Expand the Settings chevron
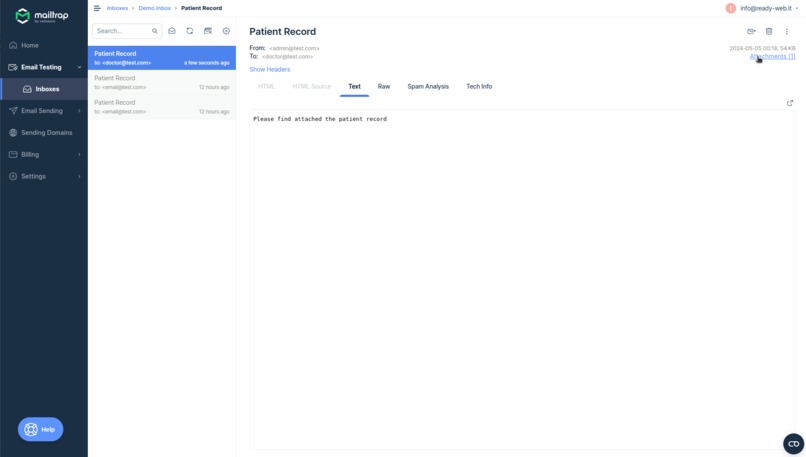This screenshot has height=457, width=806. (x=79, y=176)
